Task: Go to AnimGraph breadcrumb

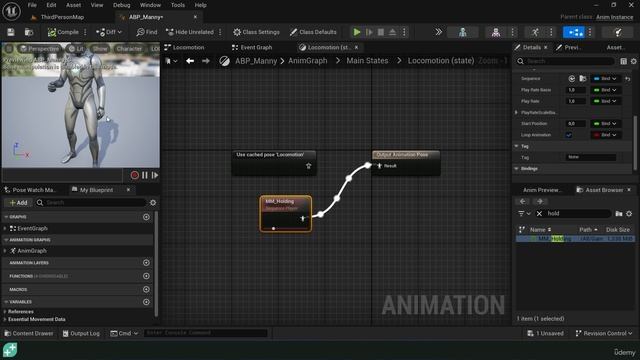Action: point(308,60)
